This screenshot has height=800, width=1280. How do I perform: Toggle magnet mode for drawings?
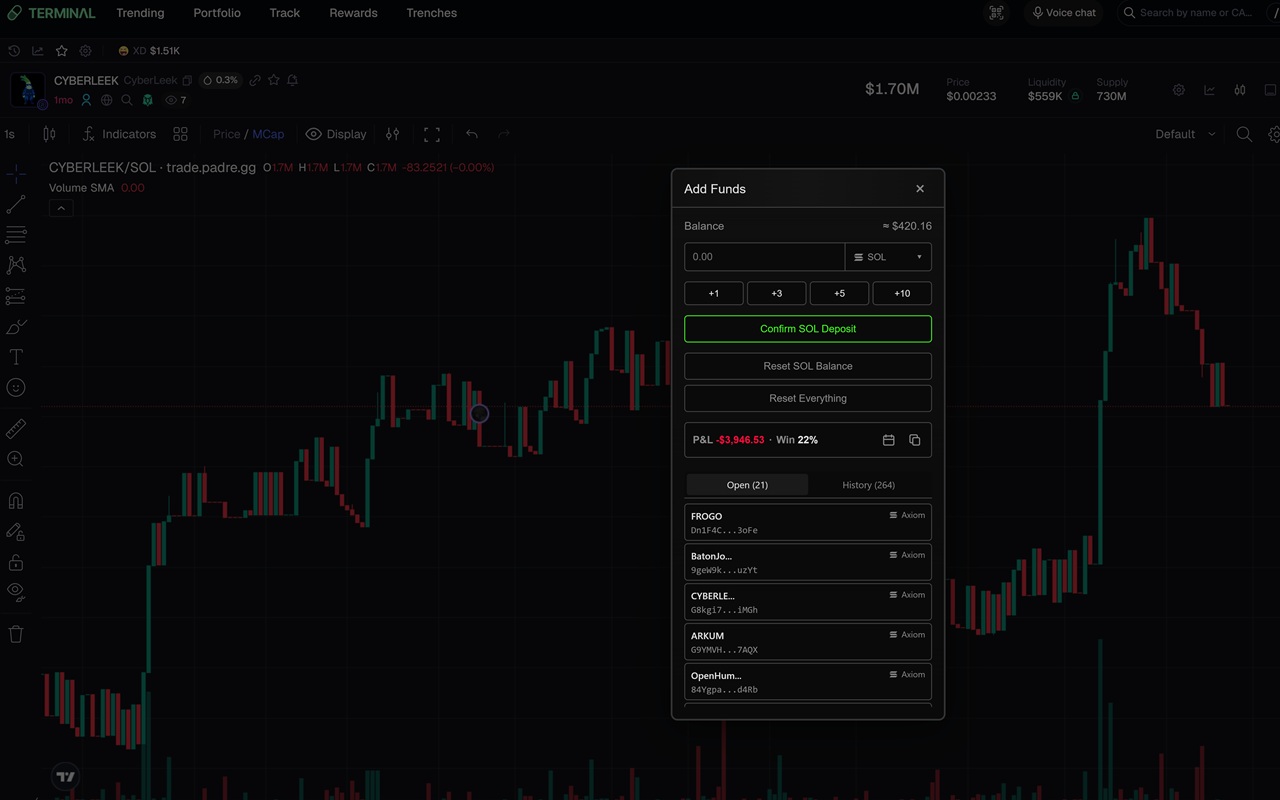coord(16,501)
